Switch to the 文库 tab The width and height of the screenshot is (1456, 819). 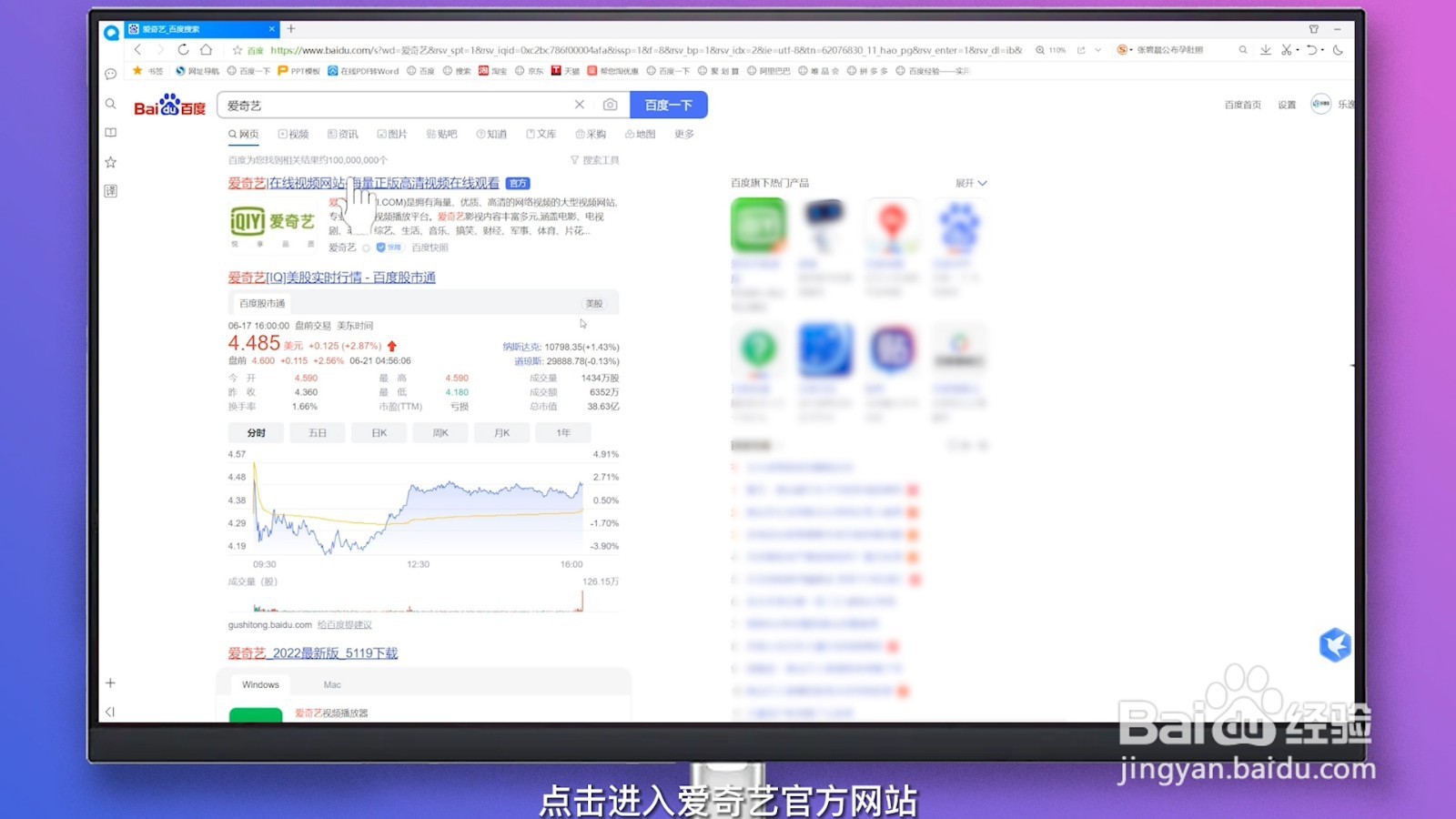tap(541, 134)
